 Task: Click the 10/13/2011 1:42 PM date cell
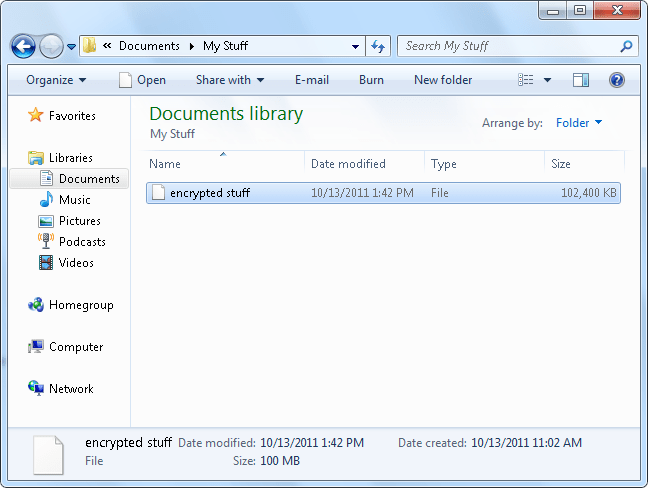coord(362,193)
